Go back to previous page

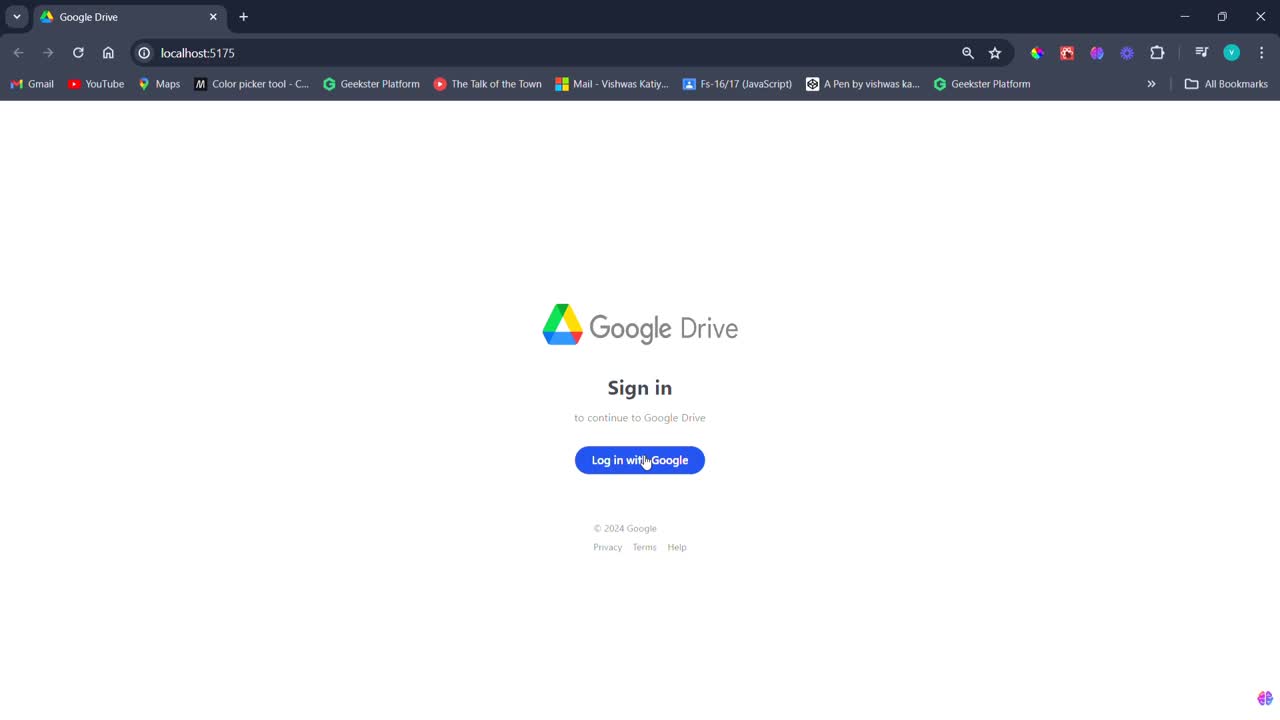pyautogui.click(x=18, y=53)
